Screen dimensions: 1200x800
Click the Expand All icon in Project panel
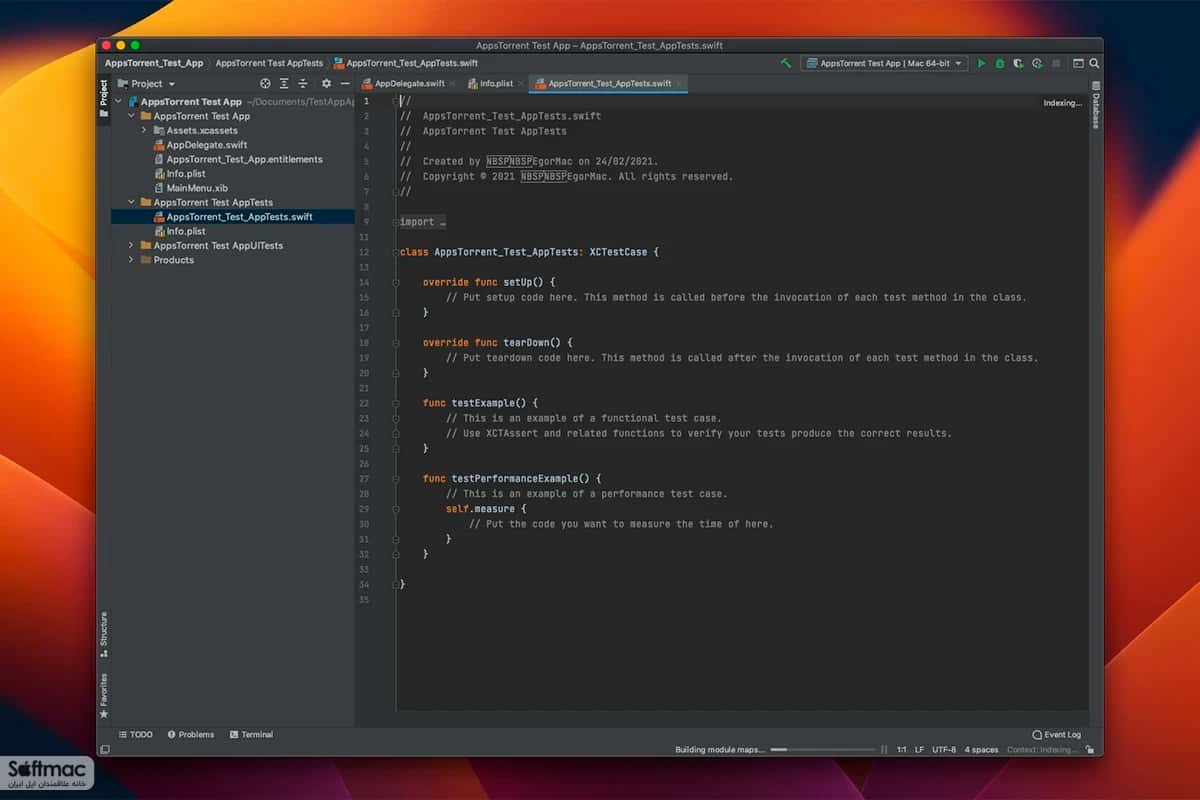[284, 84]
